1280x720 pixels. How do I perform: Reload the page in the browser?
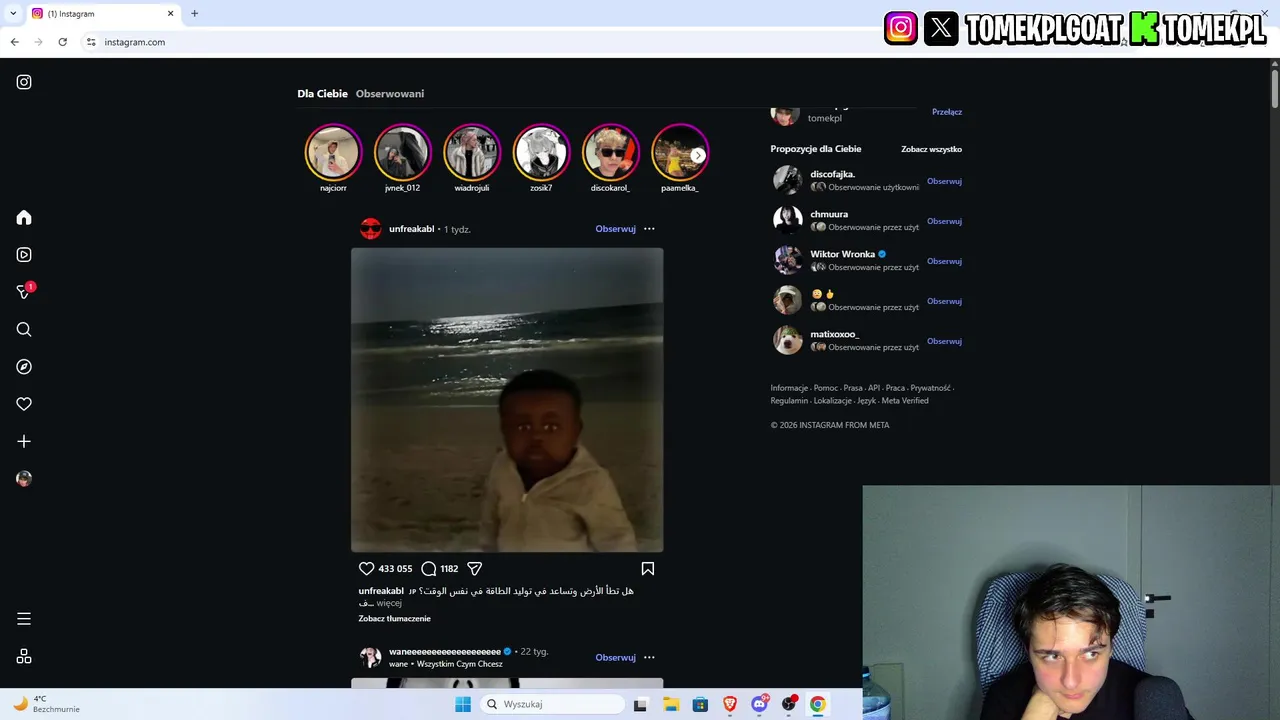pos(62,42)
